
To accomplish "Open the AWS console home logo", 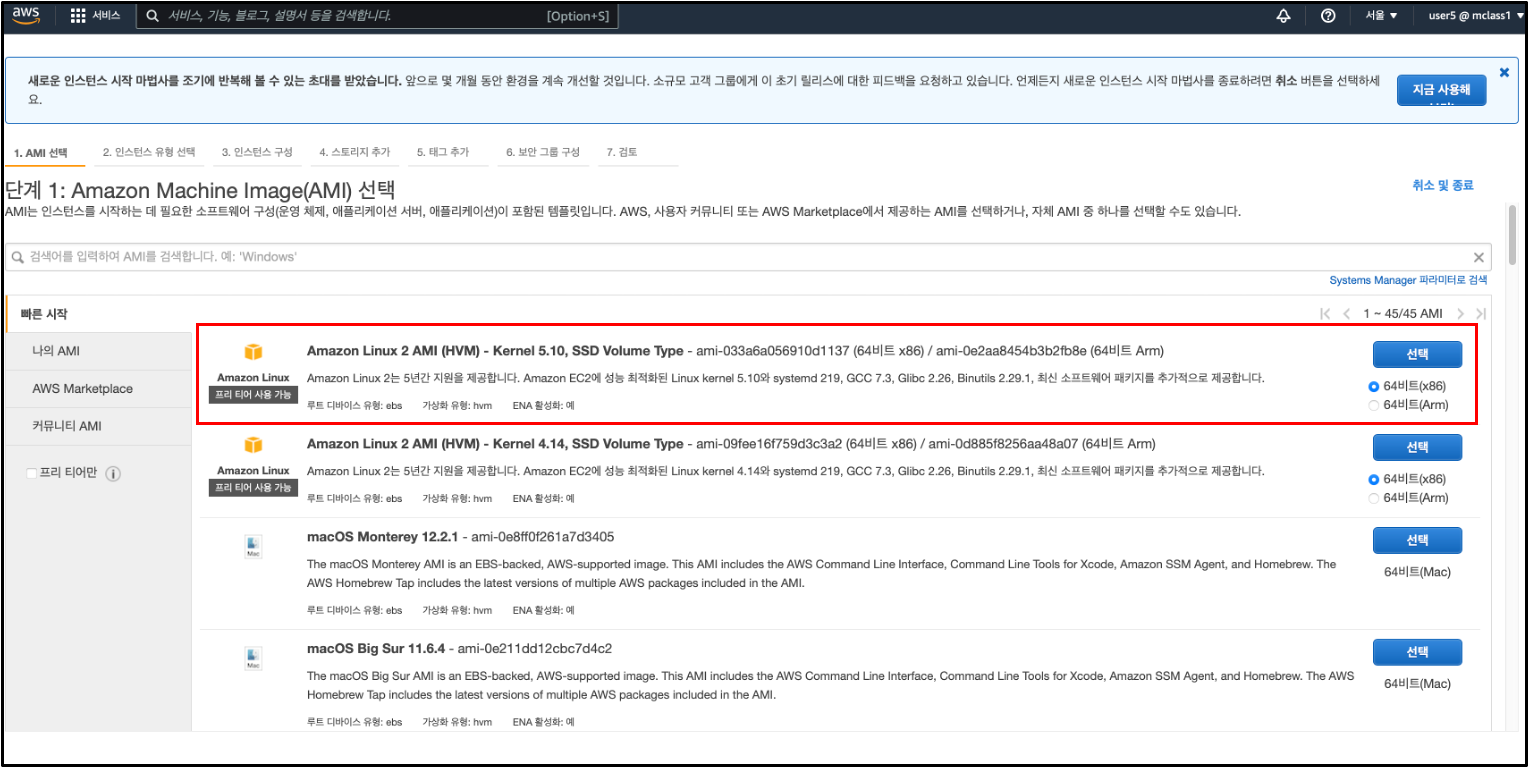I will [25, 15].
